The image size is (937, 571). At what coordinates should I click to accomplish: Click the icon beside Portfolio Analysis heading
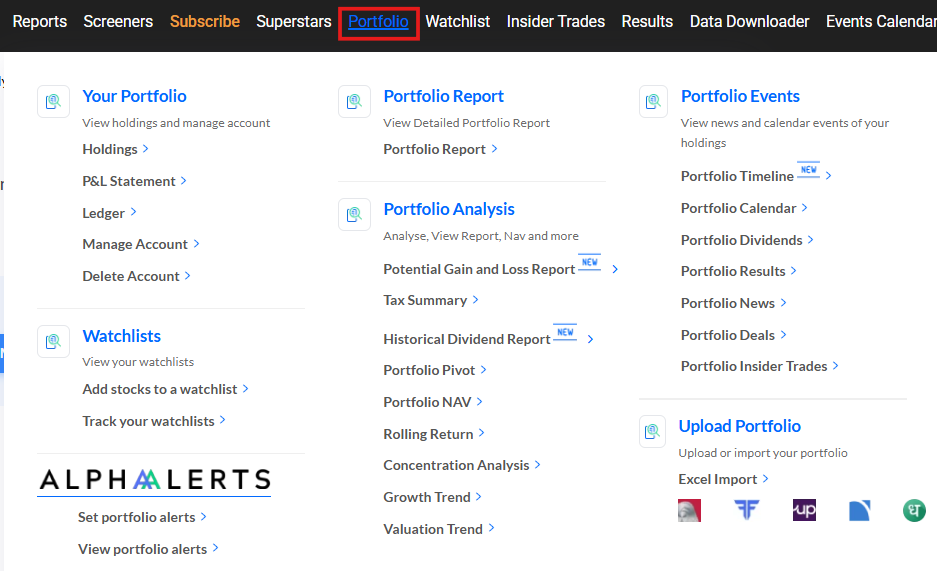pos(354,214)
